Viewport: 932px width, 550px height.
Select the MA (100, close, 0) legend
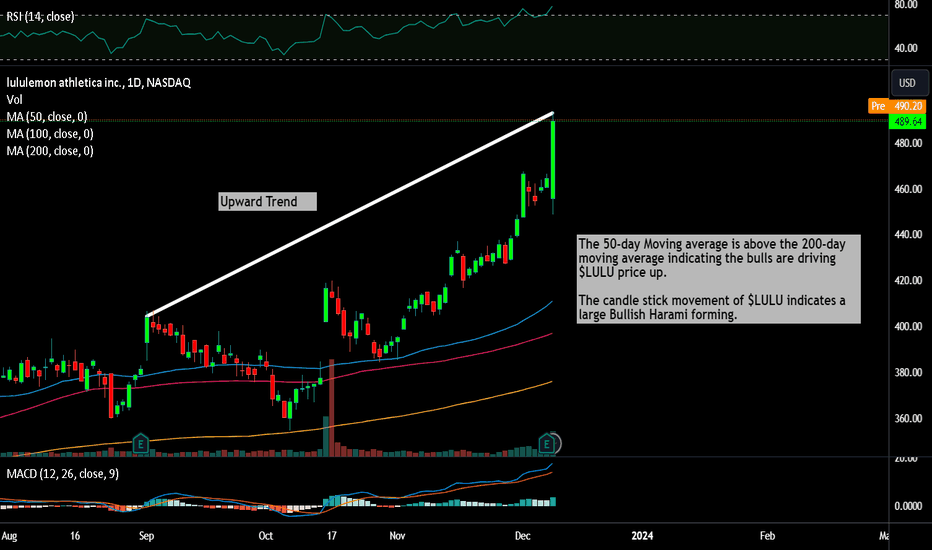point(50,134)
